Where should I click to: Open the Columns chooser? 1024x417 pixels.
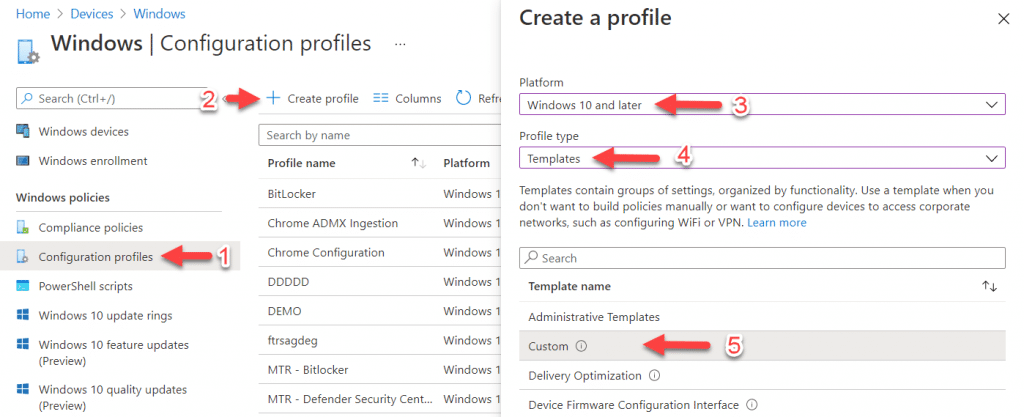408,99
